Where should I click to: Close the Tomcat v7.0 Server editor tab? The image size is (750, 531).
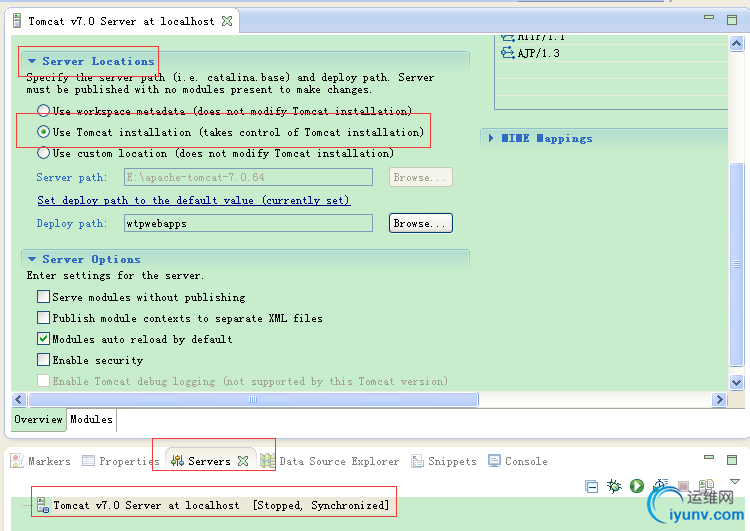coord(227,21)
